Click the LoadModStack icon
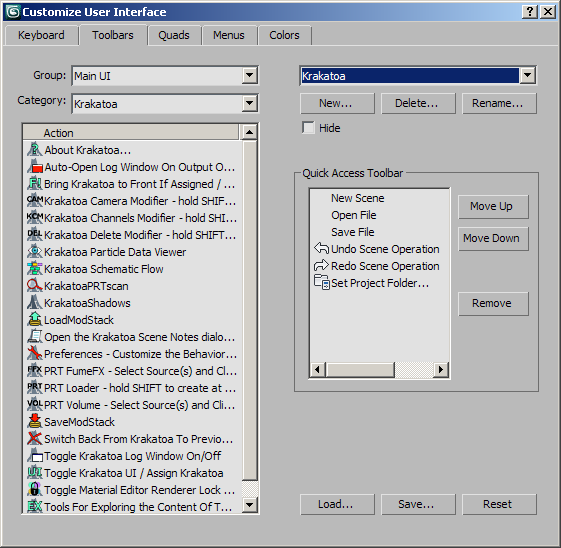The height and width of the screenshot is (548, 561). 35,319
